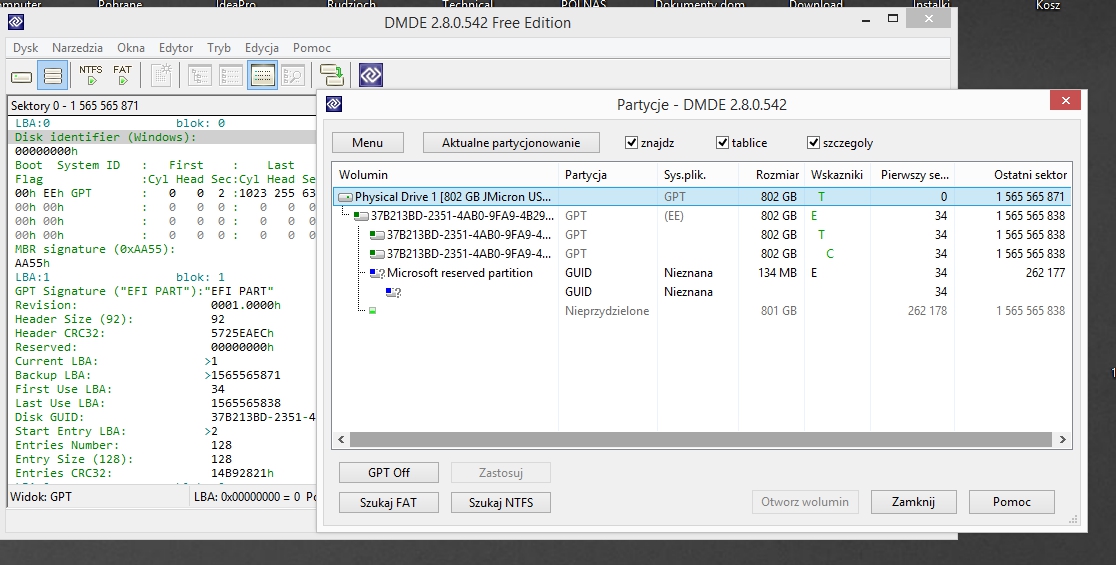Click the Wskazniki column header

pos(836,174)
